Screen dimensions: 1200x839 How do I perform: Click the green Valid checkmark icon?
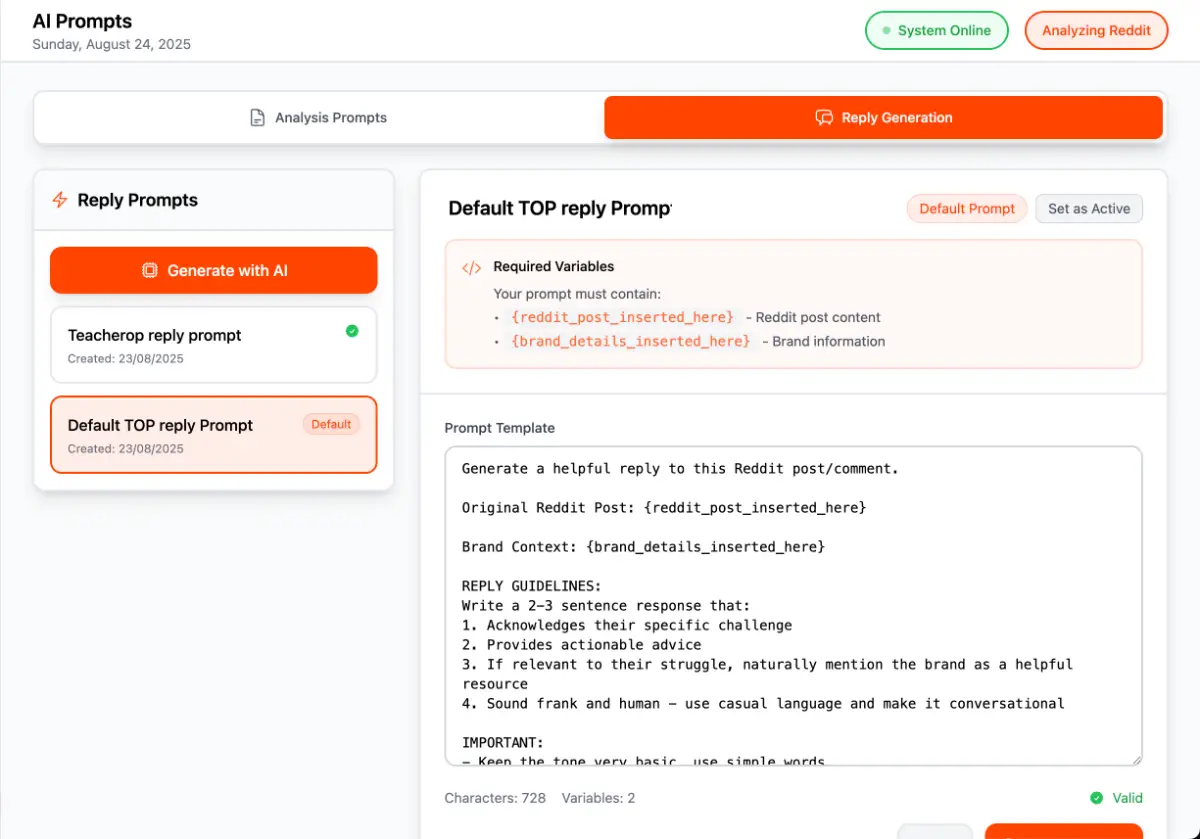pos(1096,798)
